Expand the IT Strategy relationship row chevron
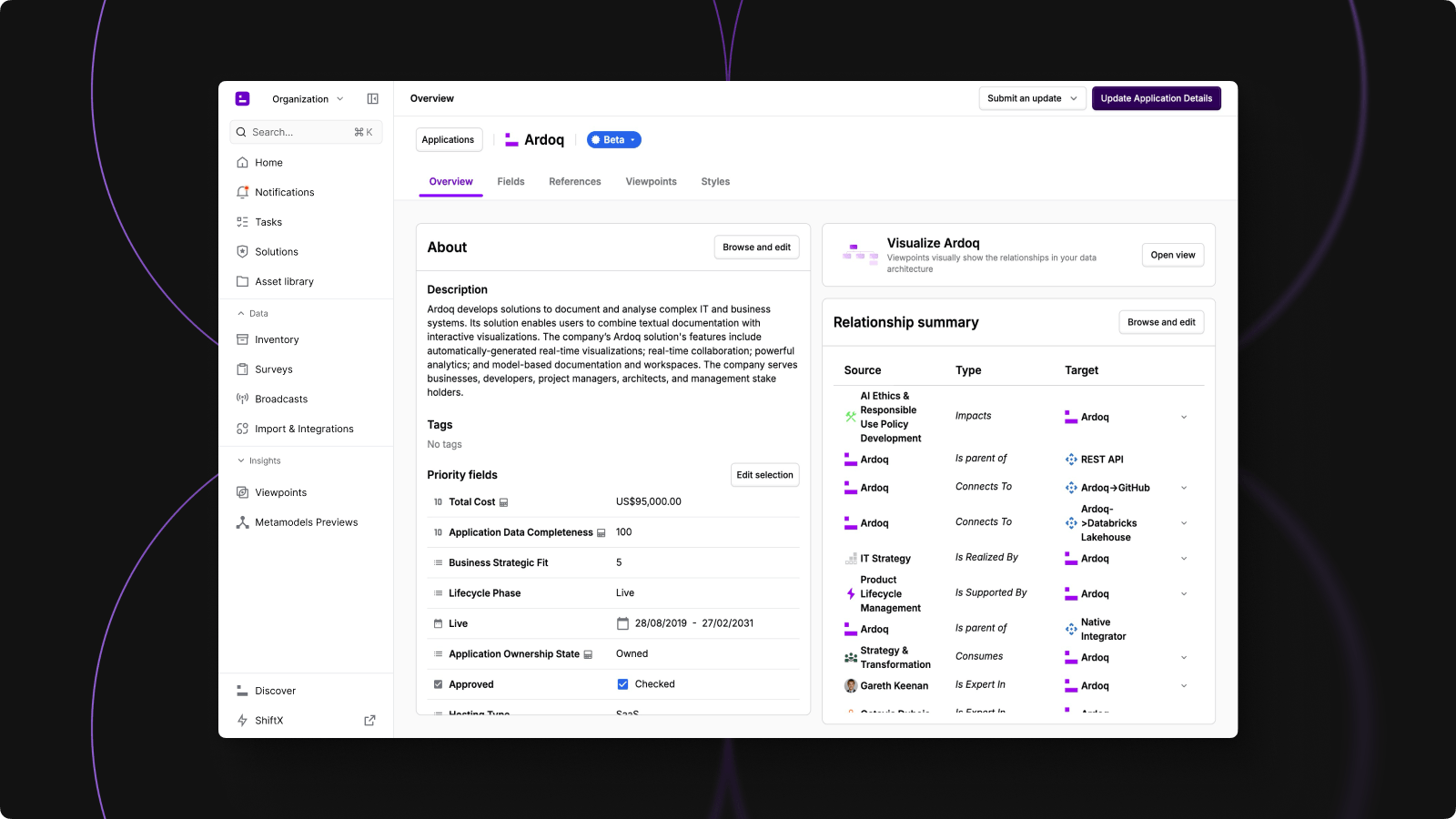 tap(1184, 559)
